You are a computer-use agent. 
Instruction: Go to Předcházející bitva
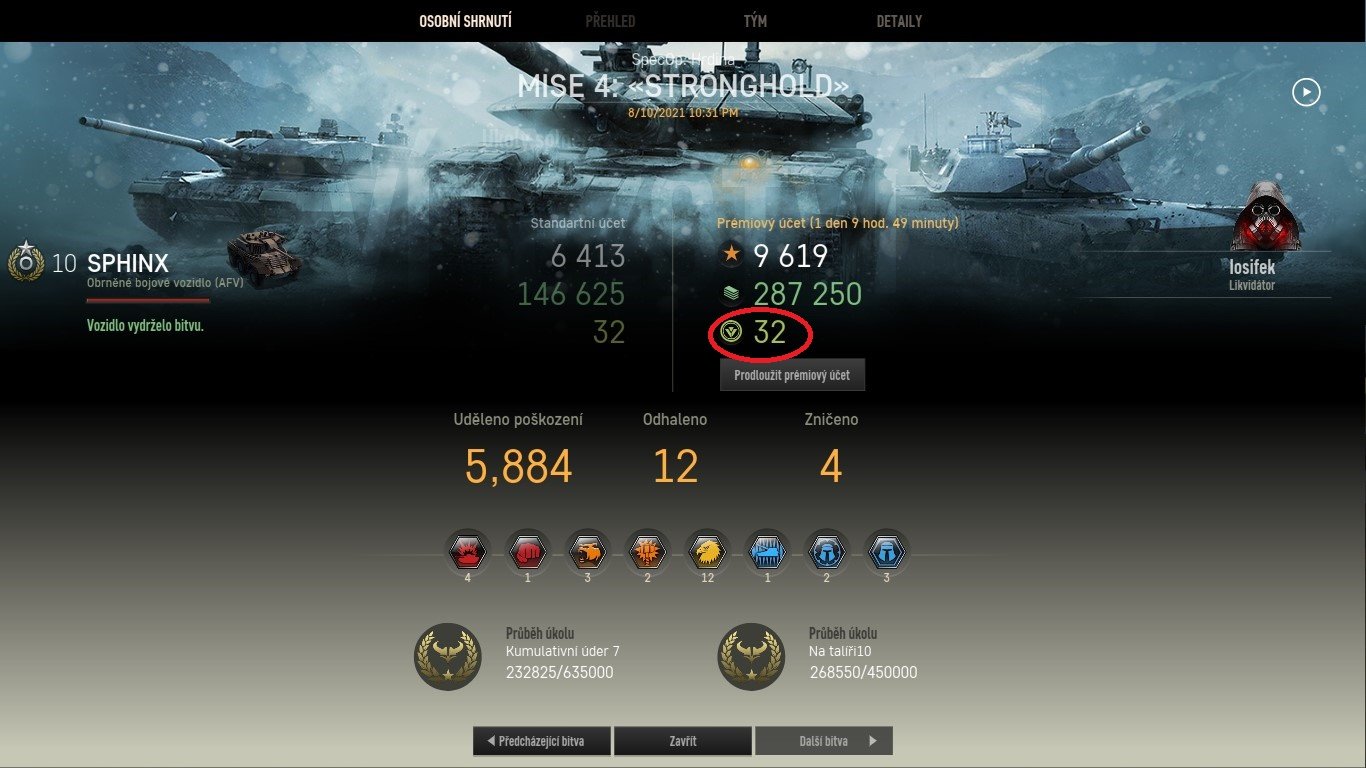point(542,741)
